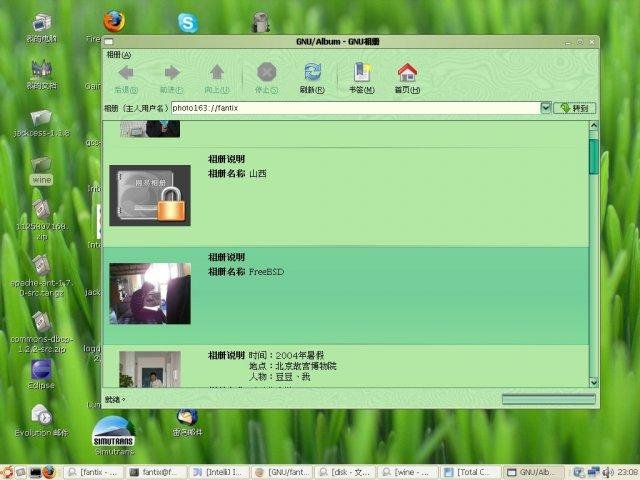The image size is (640, 480).
Task: Refresh the album list with 刷新 icon
Action: [x=312, y=72]
